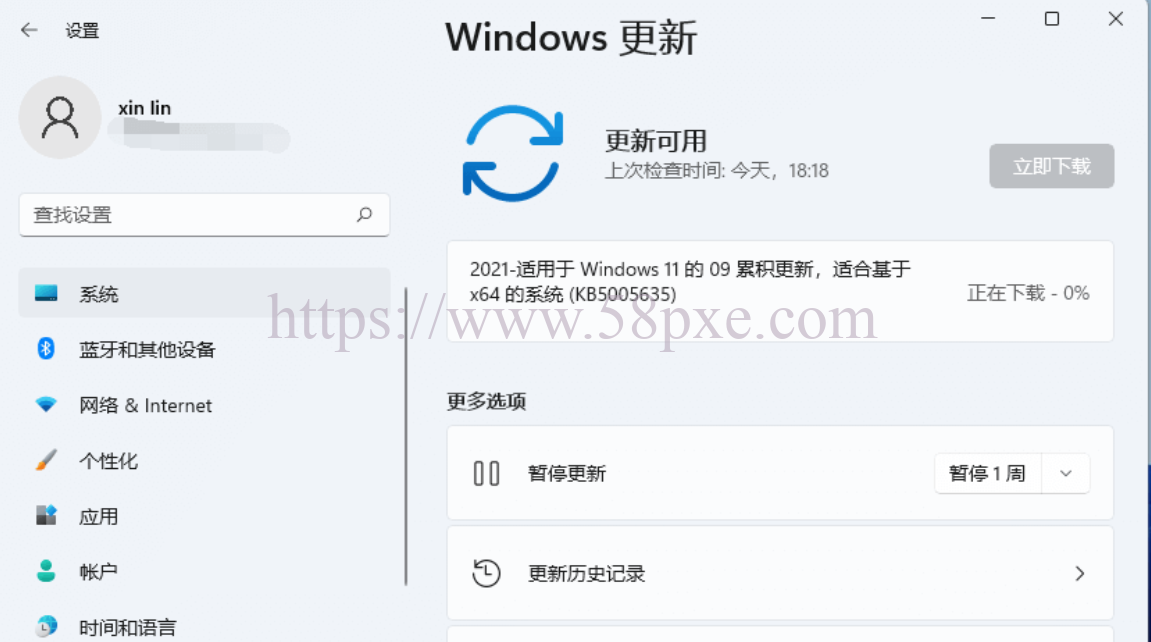1151x642 pixels.
Task: Open the 网络 & Internet menu item
Action: [204, 405]
